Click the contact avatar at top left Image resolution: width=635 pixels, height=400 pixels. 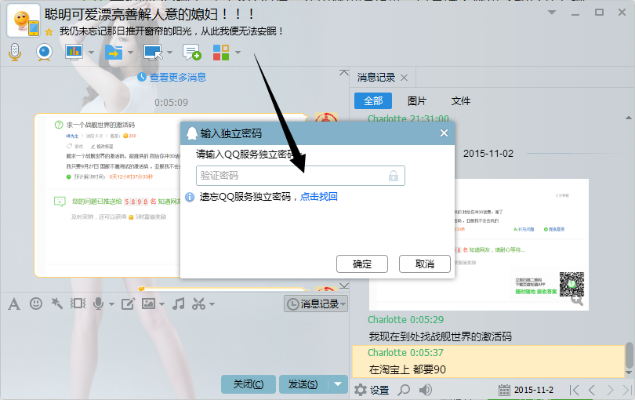point(23,20)
